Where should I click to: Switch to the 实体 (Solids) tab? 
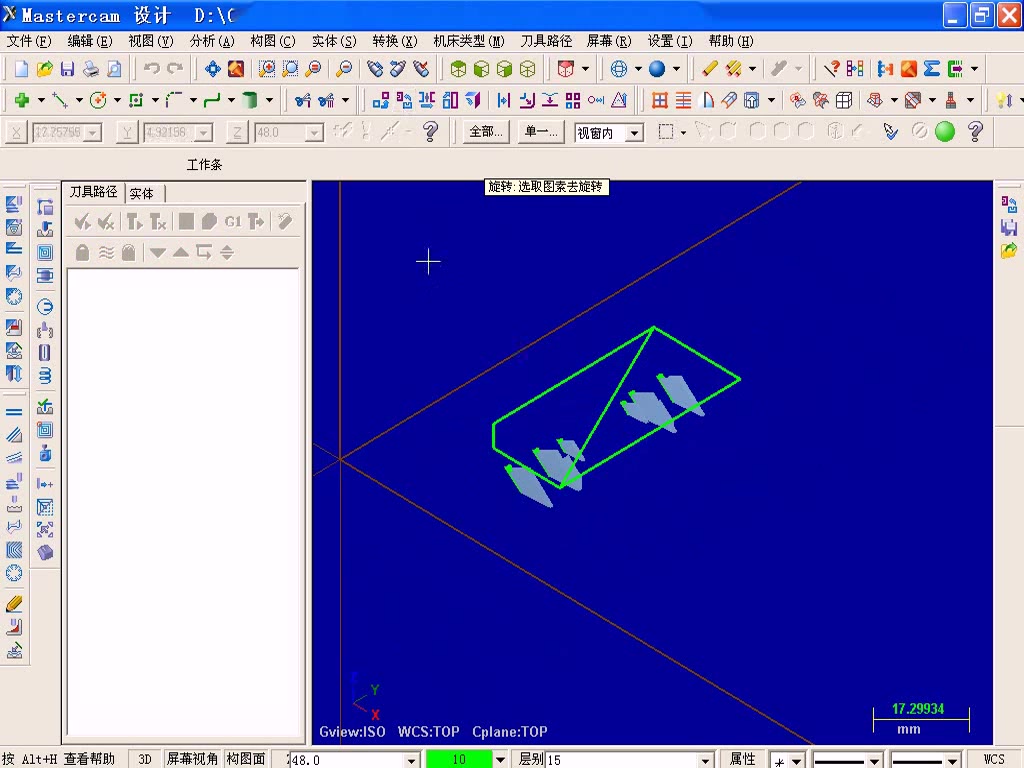(x=142, y=193)
